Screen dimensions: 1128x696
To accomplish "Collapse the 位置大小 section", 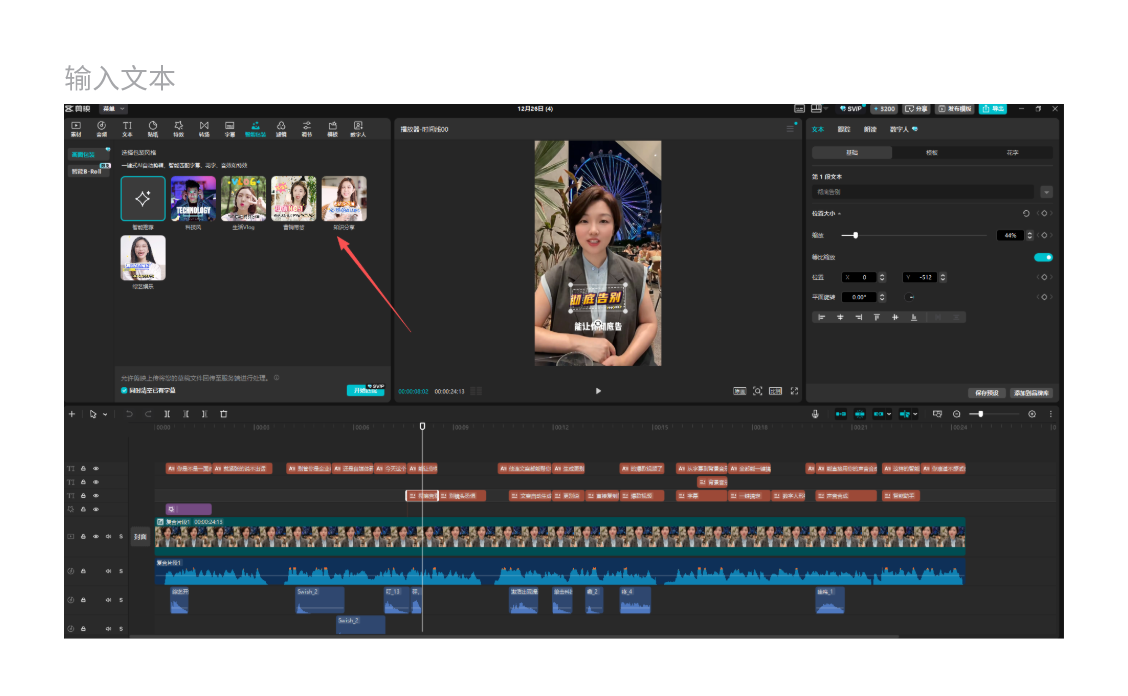I will pos(839,213).
